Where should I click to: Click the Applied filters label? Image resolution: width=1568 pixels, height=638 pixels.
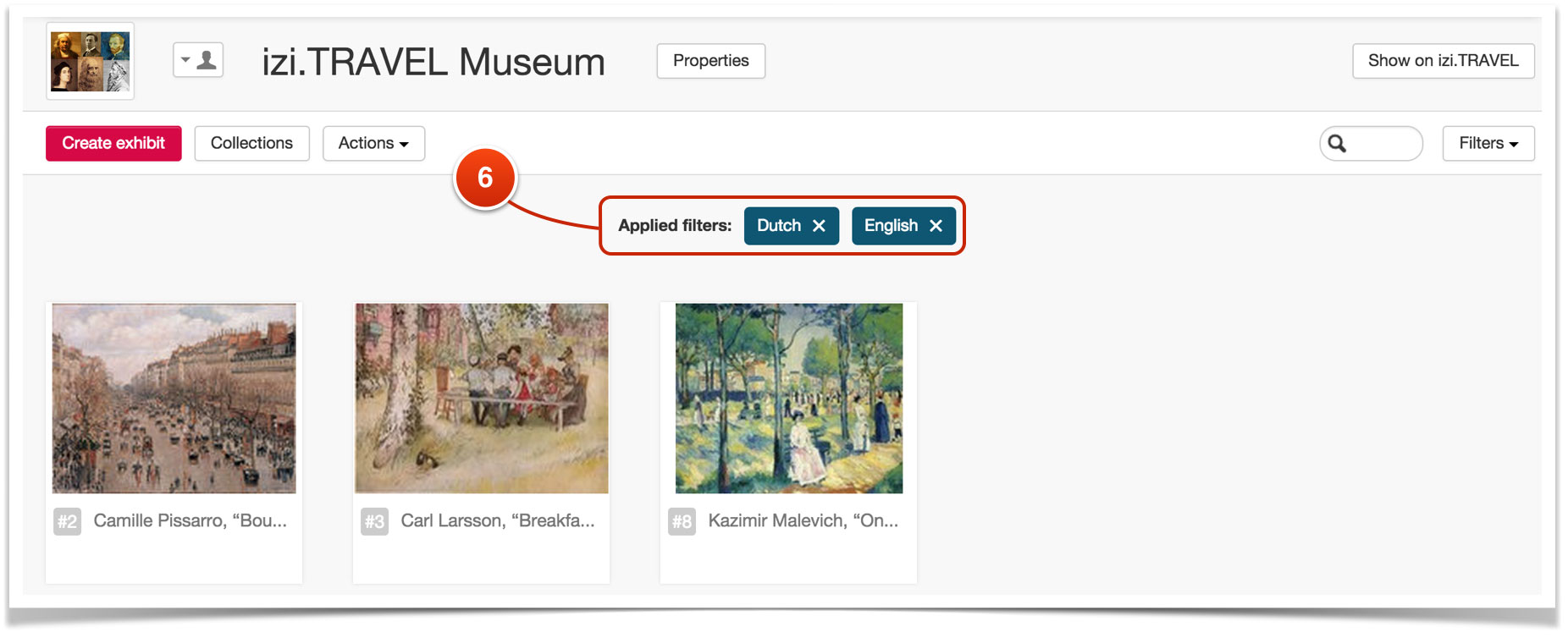675,226
